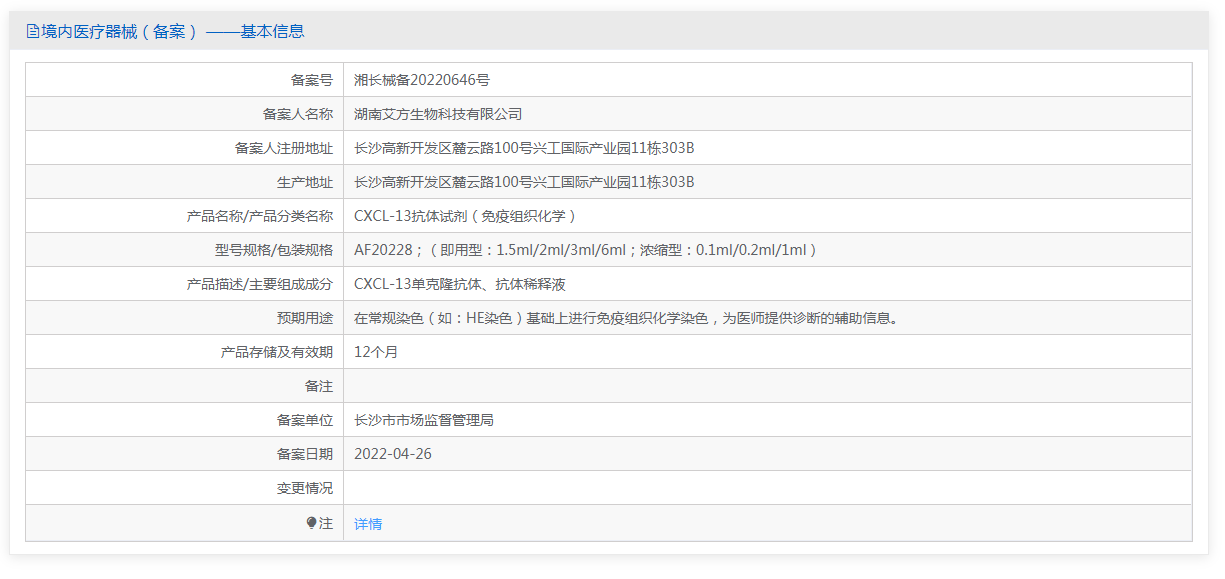Image resolution: width=1225 pixels, height=579 pixels.
Task: Click the 预期用途 row label
Action: (305, 318)
